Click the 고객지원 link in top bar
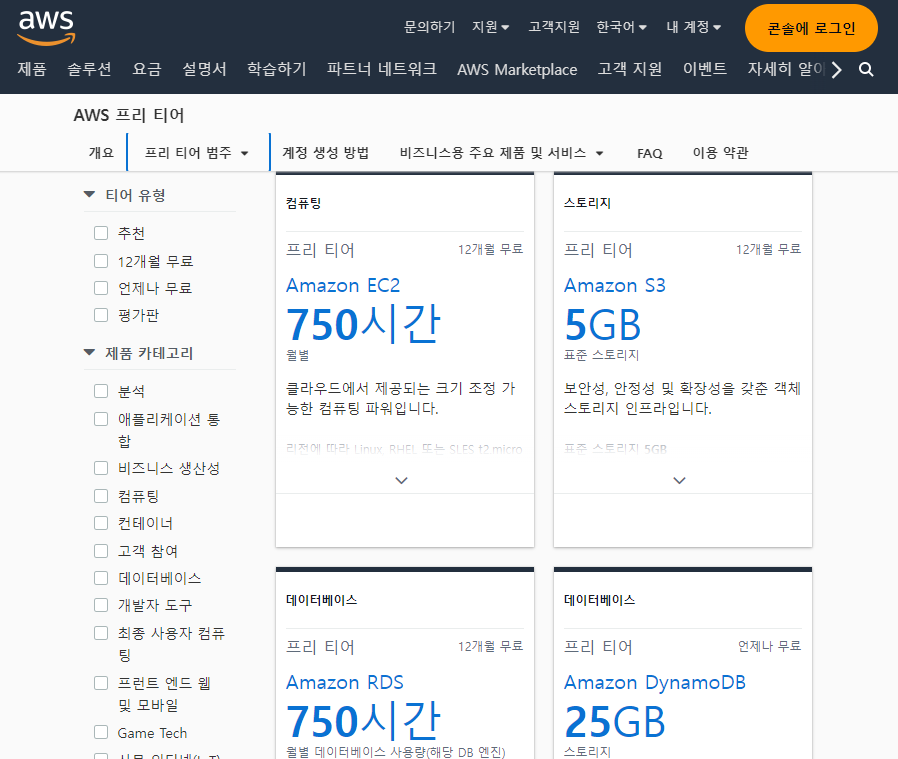This screenshot has width=898, height=759. pos(554,27)
